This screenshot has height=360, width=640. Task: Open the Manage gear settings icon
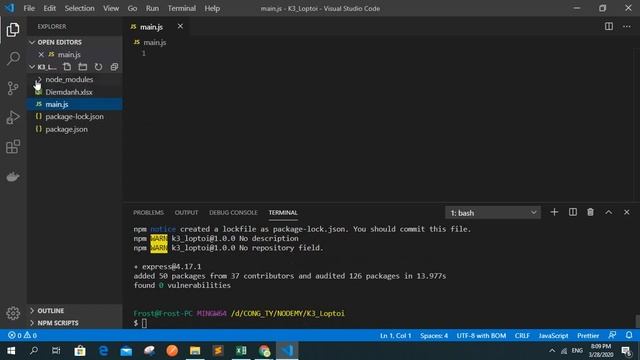pos(13,313)
